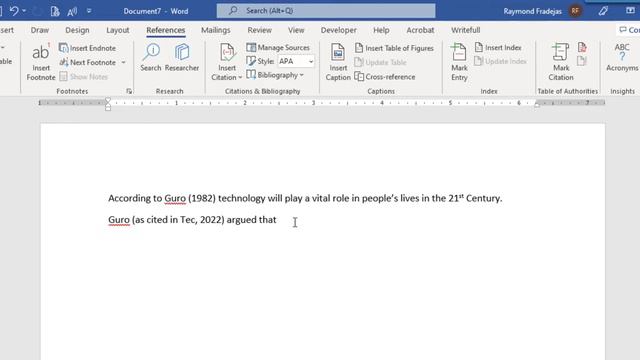Click the word "Guro" in first sentence
The width and height of the screenshot is (640, 360).
pos(175,198)
